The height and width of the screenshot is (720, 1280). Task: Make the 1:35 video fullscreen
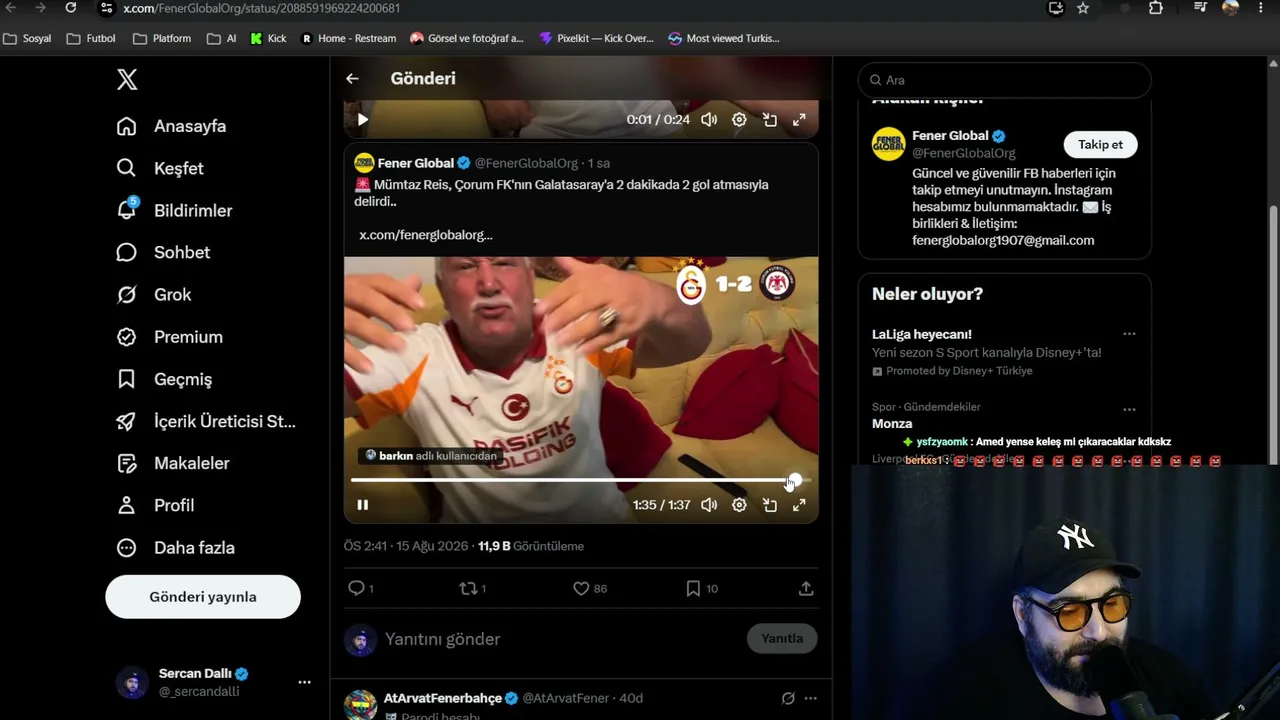click(799, 505)
